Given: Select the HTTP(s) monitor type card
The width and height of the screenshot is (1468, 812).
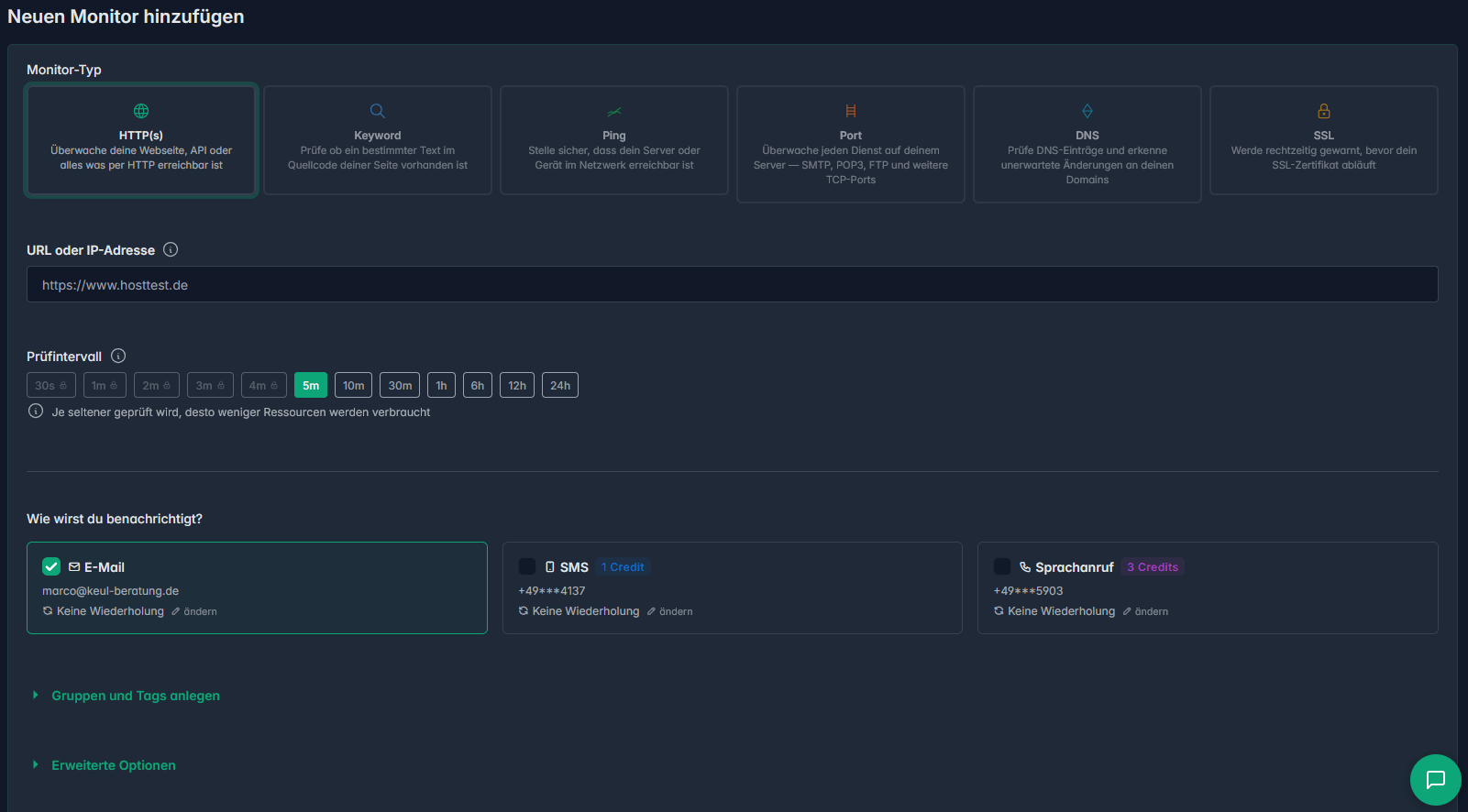Looking at the screenshot, I should pyautogui.click(x=141, y=140).
